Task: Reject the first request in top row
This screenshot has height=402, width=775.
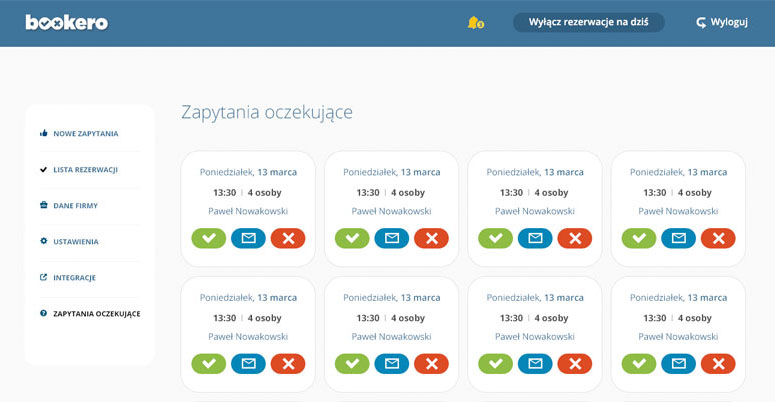Action: (x=288, y=238)
